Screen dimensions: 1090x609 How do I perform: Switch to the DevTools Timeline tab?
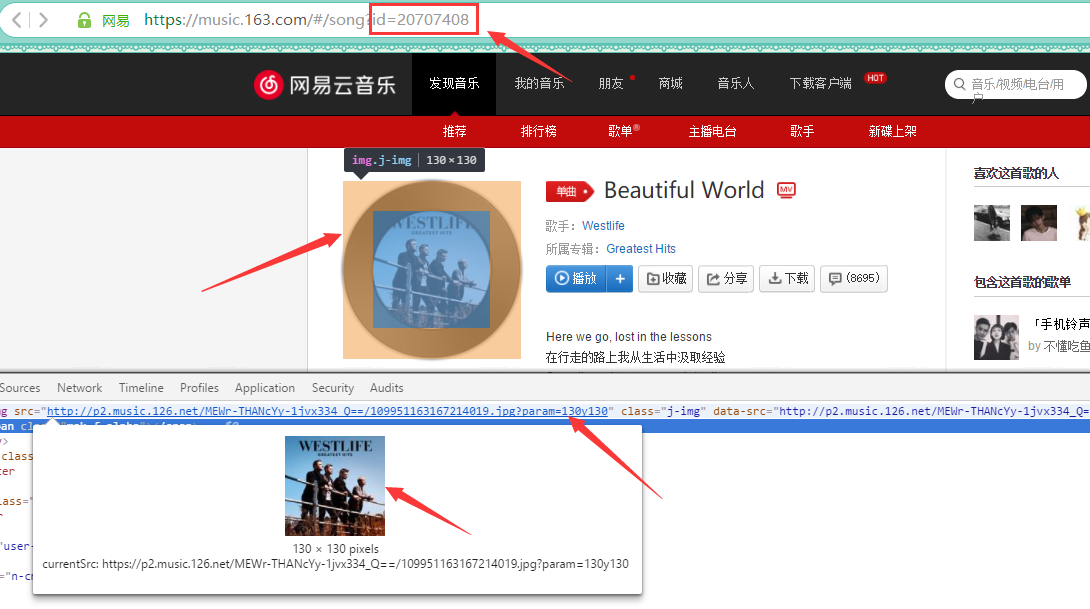(141, 388)
